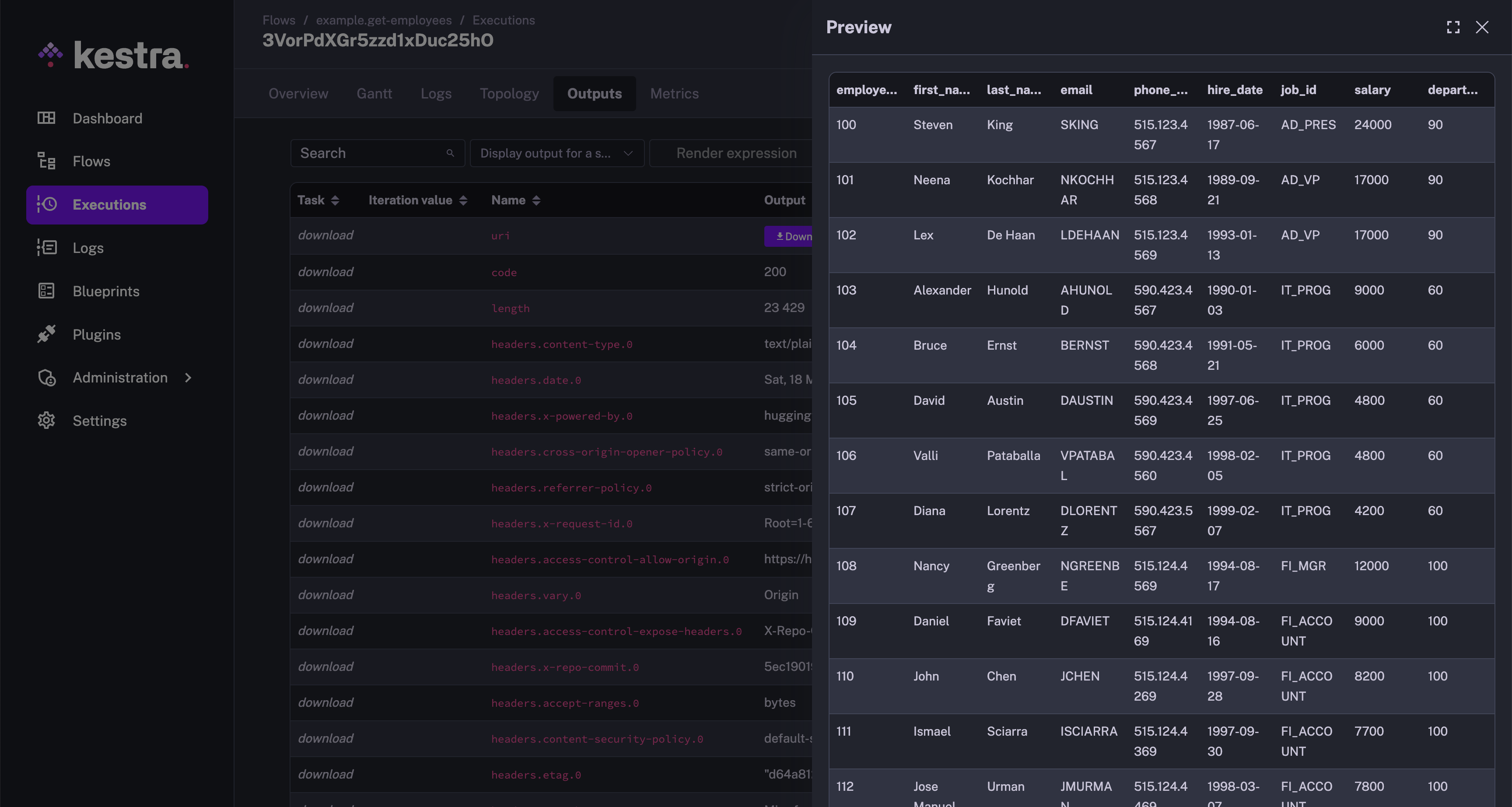
Task: Click the Dashboard grid icon
Action: point(46,118)
